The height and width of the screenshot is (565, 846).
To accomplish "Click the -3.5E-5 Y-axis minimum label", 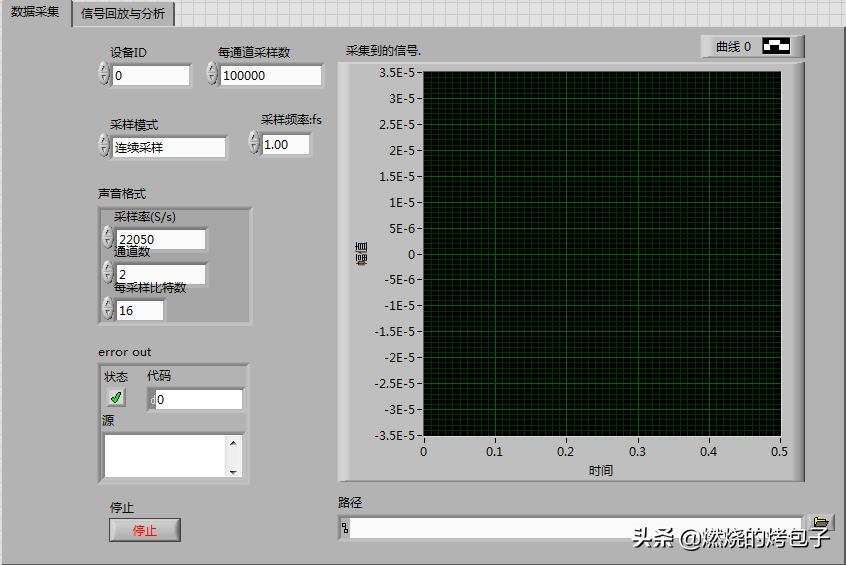I will pyautogui.click(x=394, y=435).
